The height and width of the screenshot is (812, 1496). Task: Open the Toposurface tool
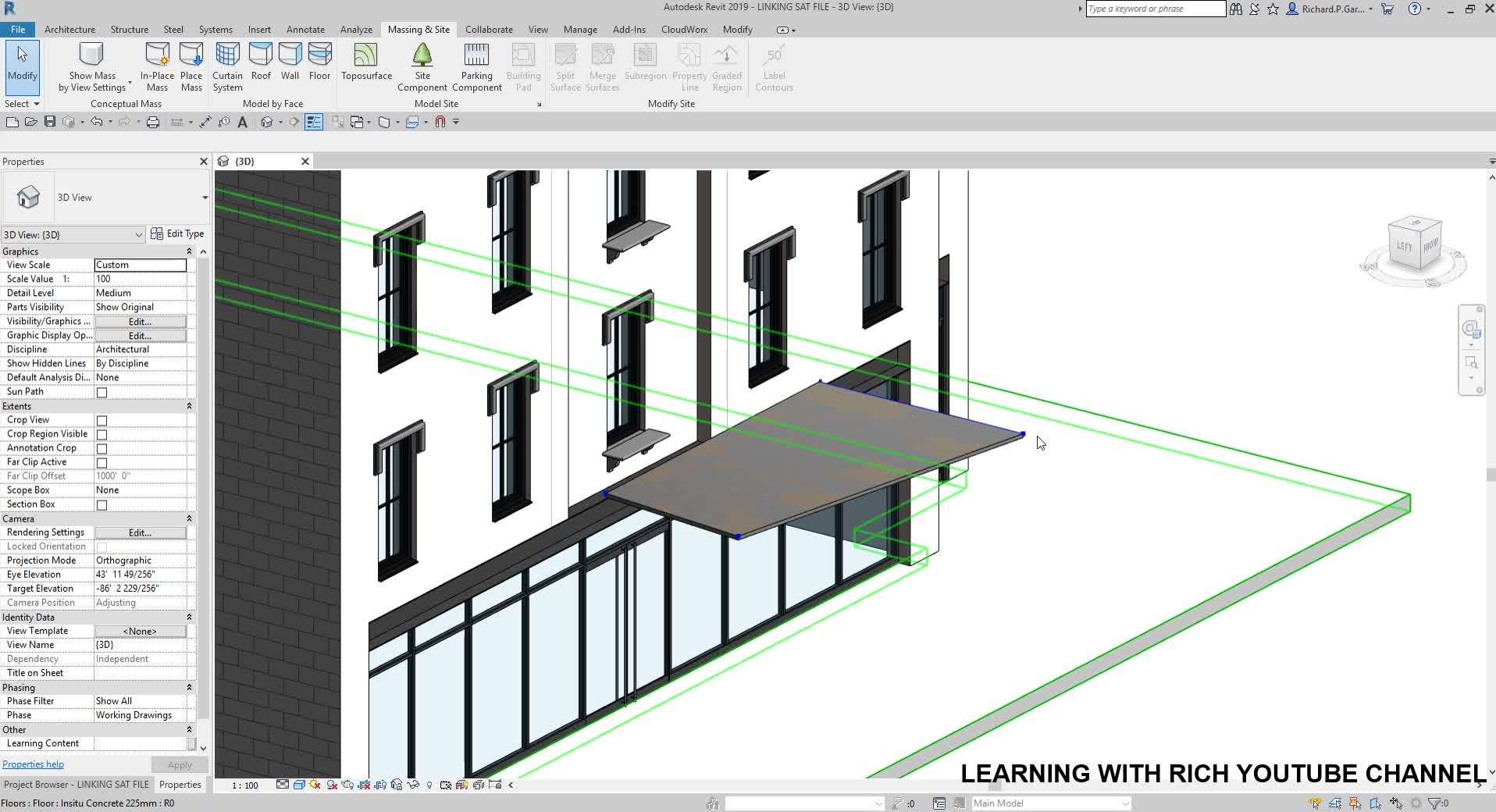[366, 62]
